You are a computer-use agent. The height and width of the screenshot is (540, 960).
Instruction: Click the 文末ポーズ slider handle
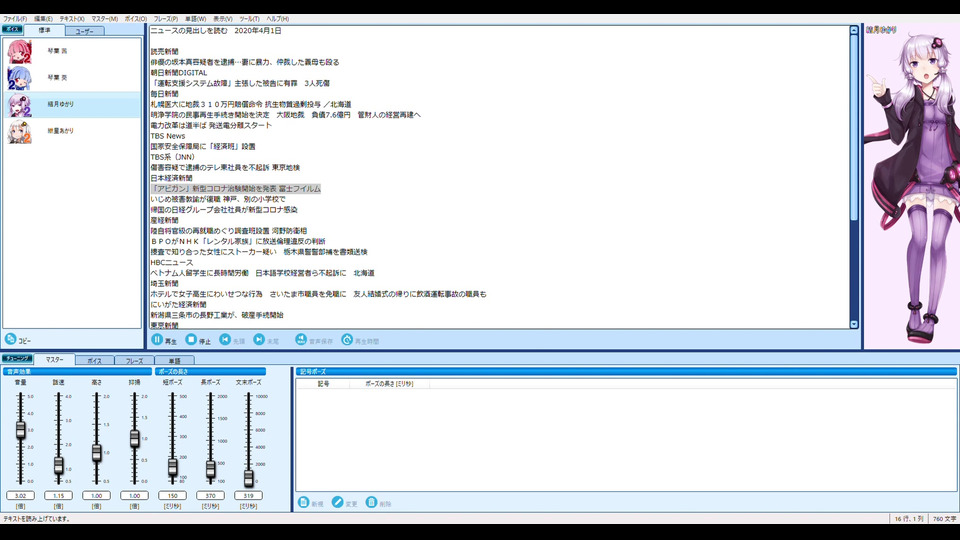tap(249, 478)
